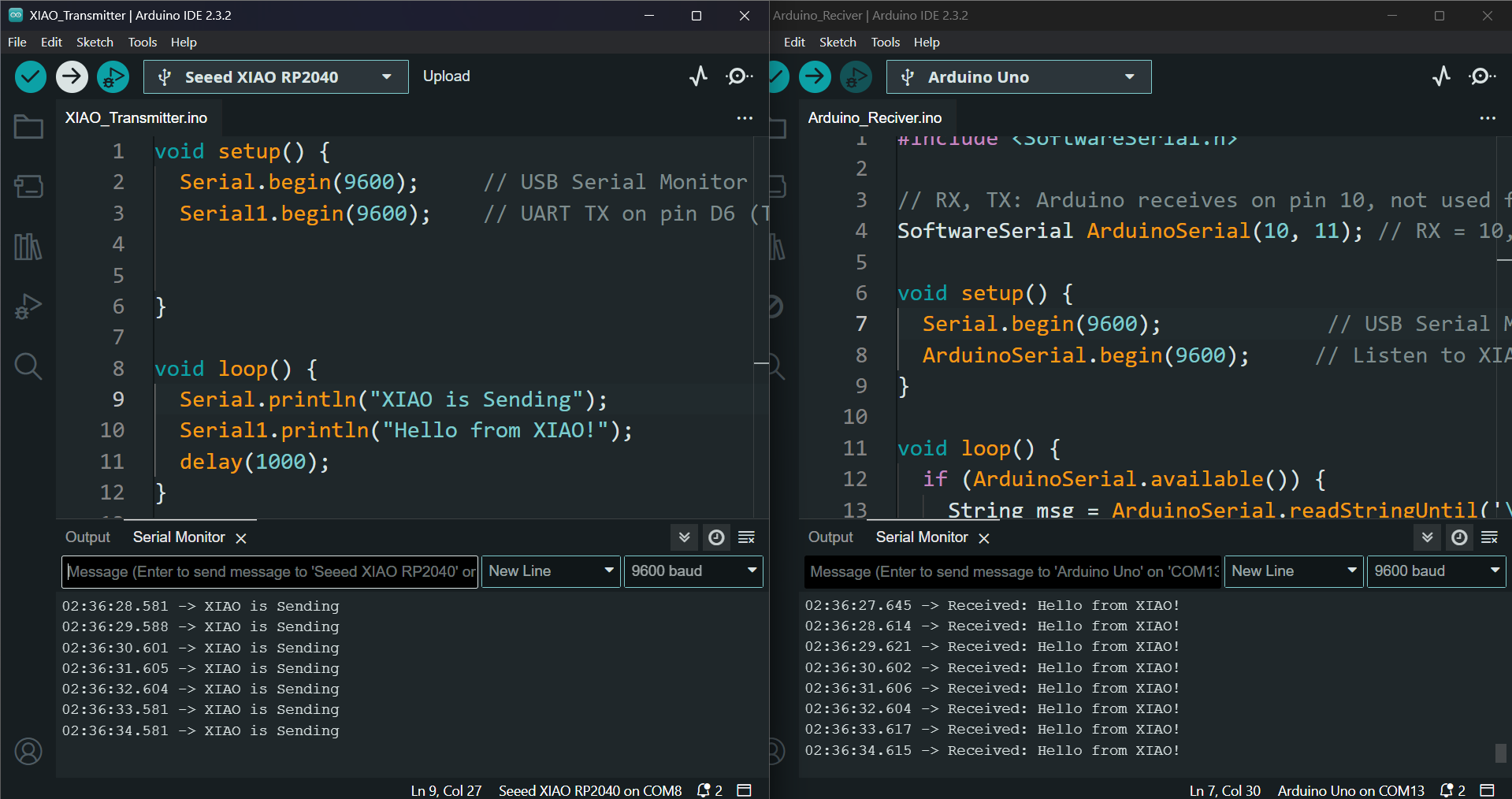Screen dimensions: 1512x799
Task: Click Upload arrow in Arduino_Reciver window
Action: click(x=815, y=76)
